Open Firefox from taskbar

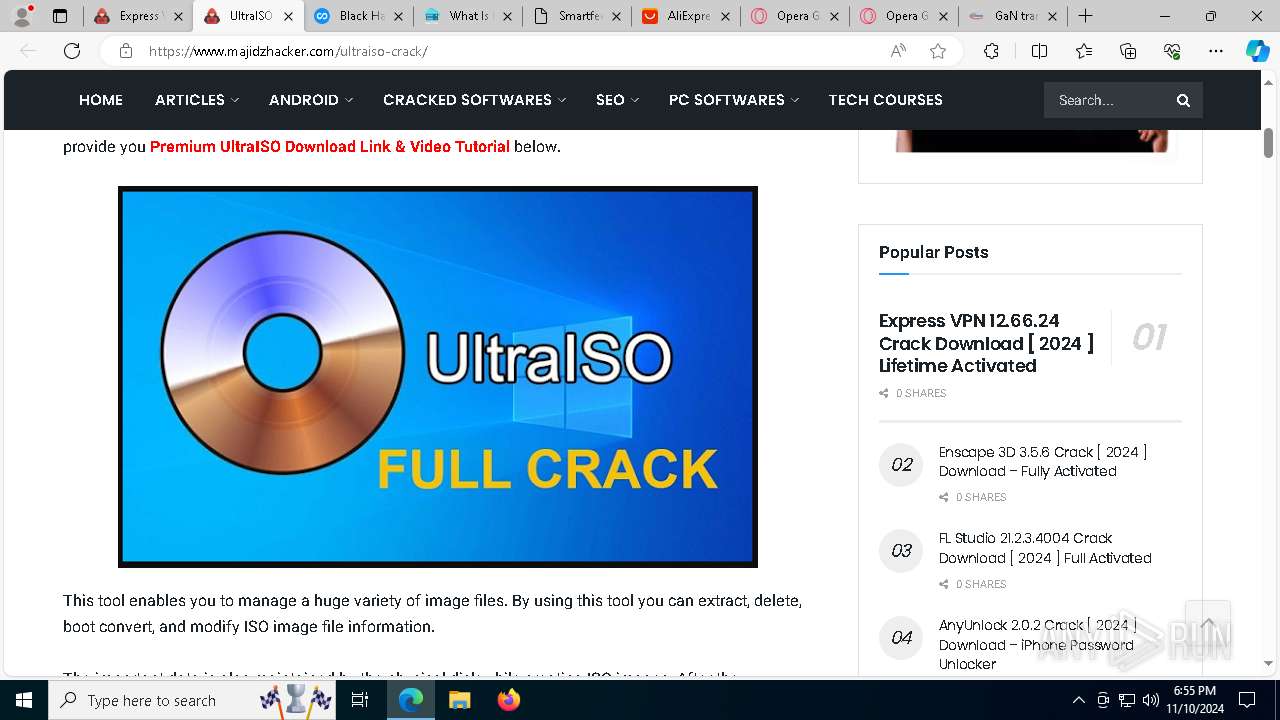tap(508, 700)
